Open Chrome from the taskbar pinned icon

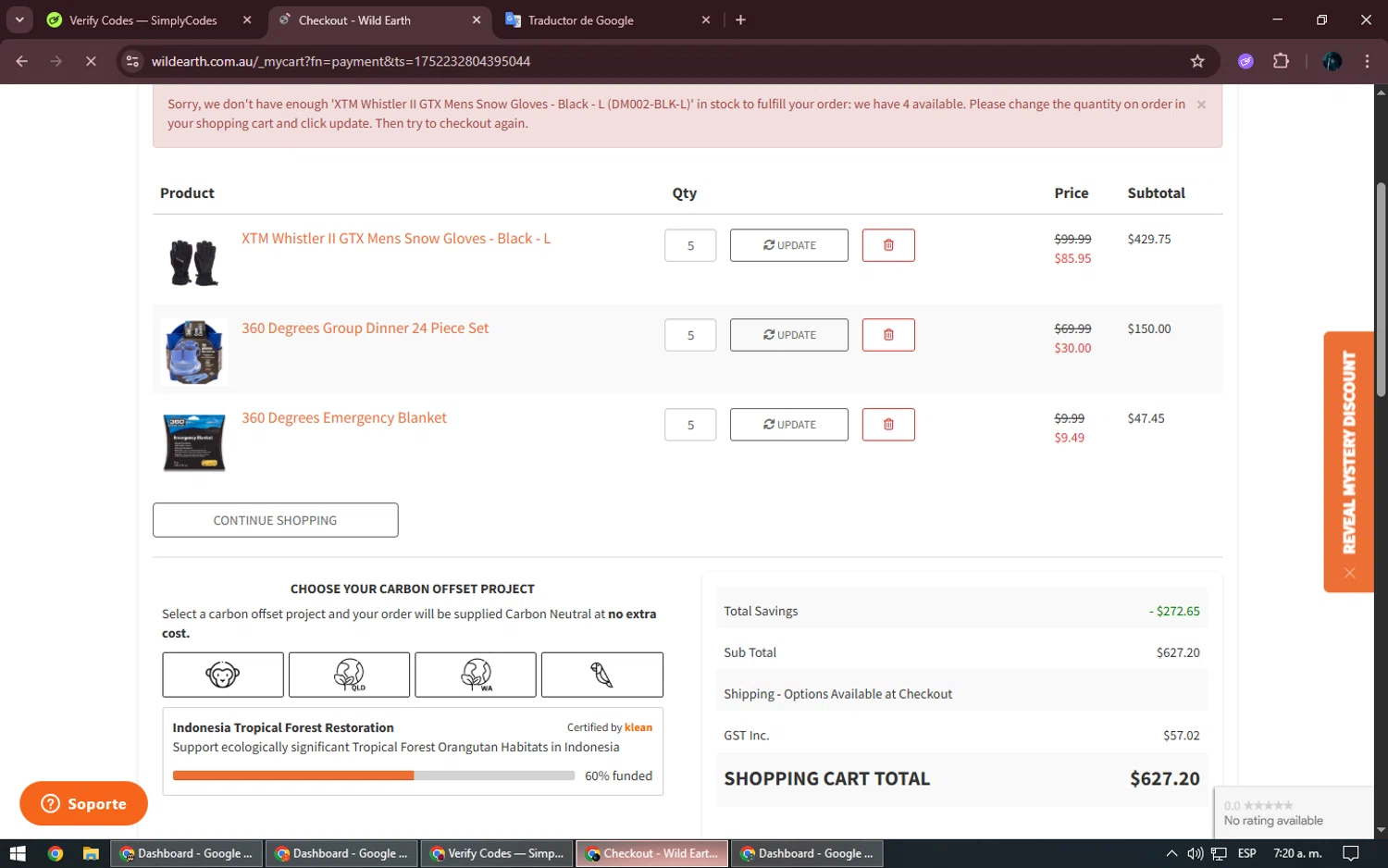[56, 853]
